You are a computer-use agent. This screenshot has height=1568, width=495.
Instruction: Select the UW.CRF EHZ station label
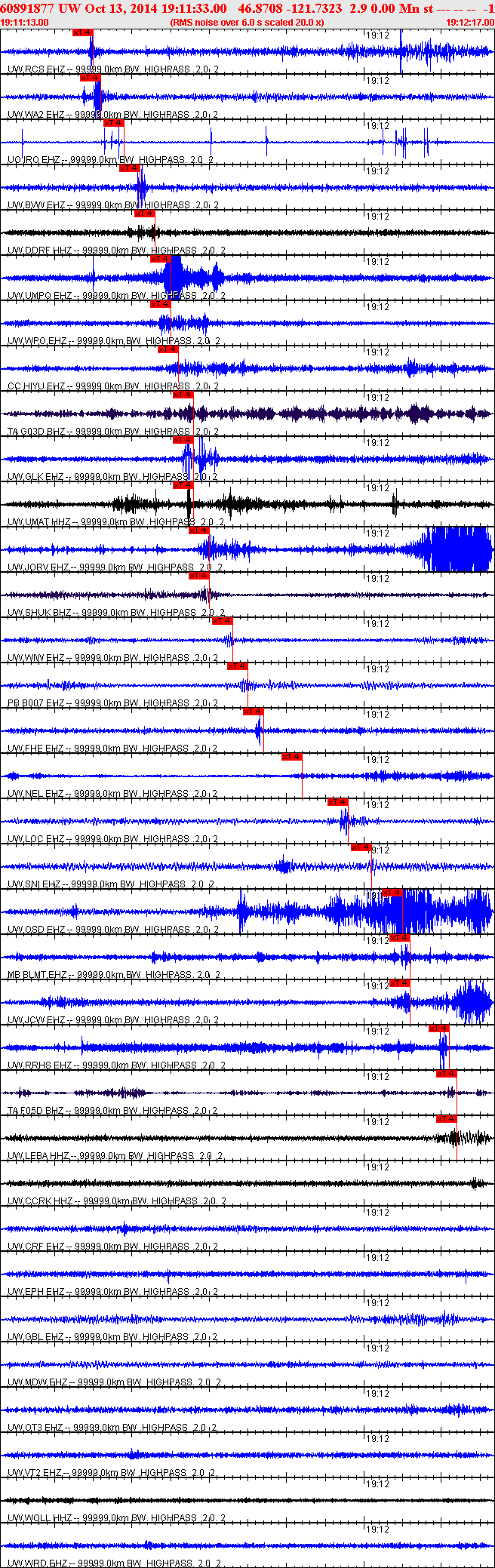coord(36,1247)
